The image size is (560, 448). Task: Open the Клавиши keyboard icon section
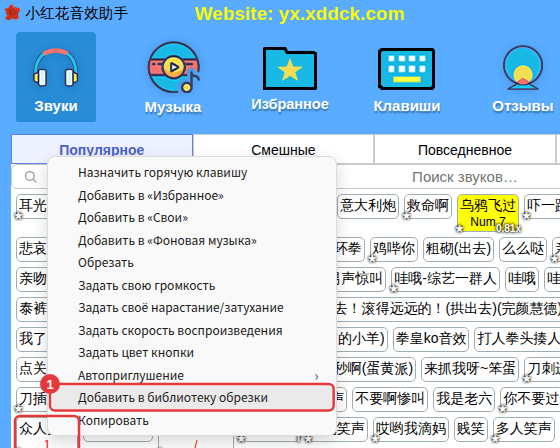[x=406, y=77]
